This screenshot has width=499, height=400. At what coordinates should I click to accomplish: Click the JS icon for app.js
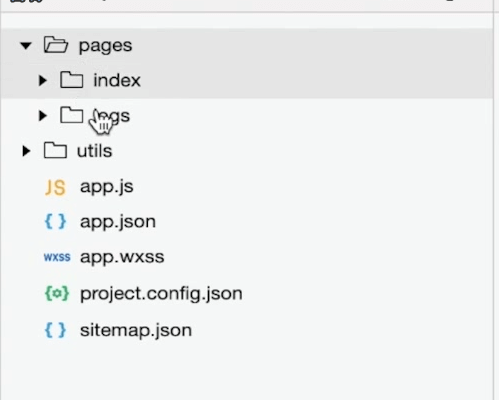55,187
